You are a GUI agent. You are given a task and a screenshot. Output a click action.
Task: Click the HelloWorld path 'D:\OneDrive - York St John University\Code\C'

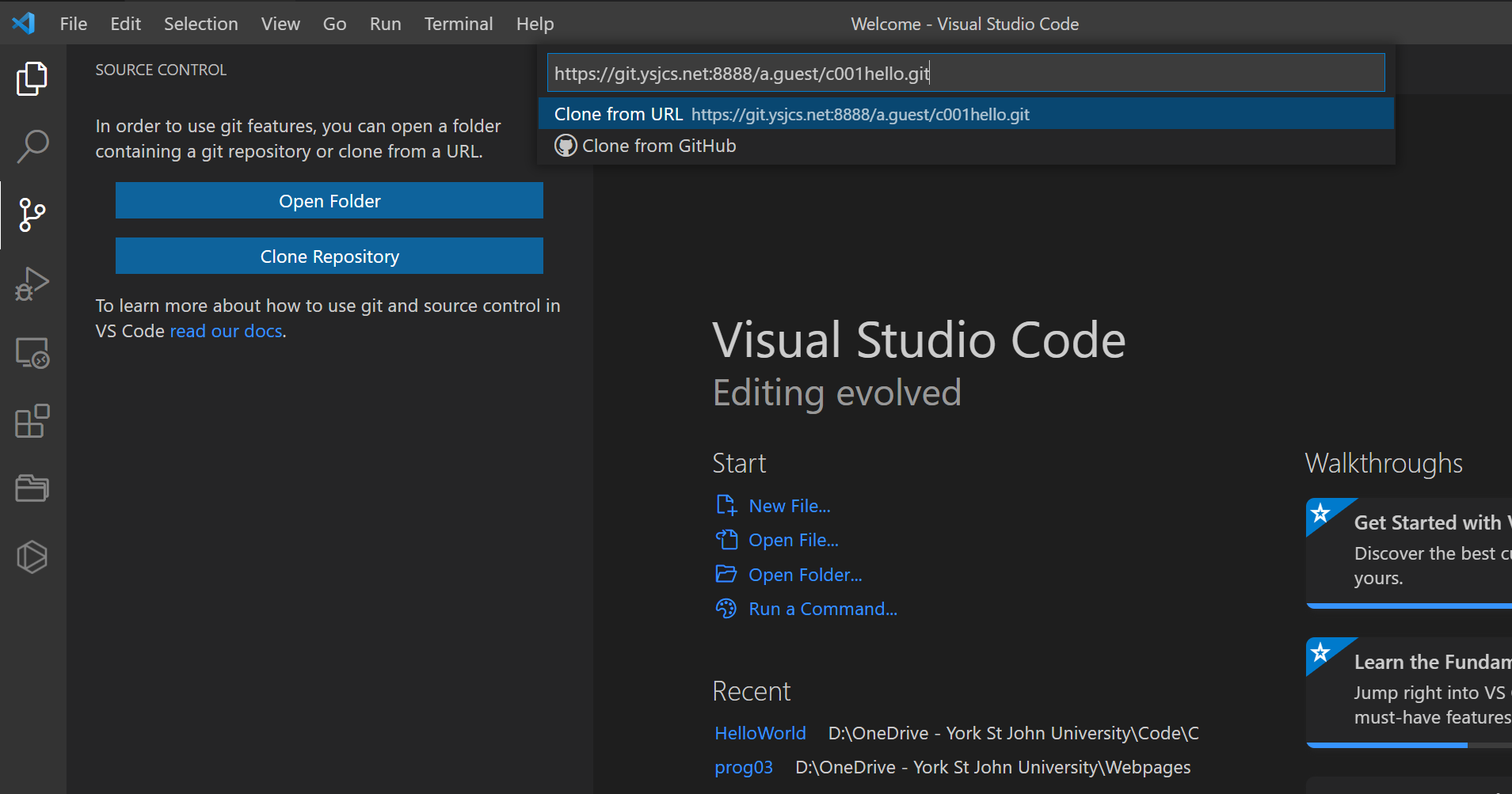(1013, 733)
